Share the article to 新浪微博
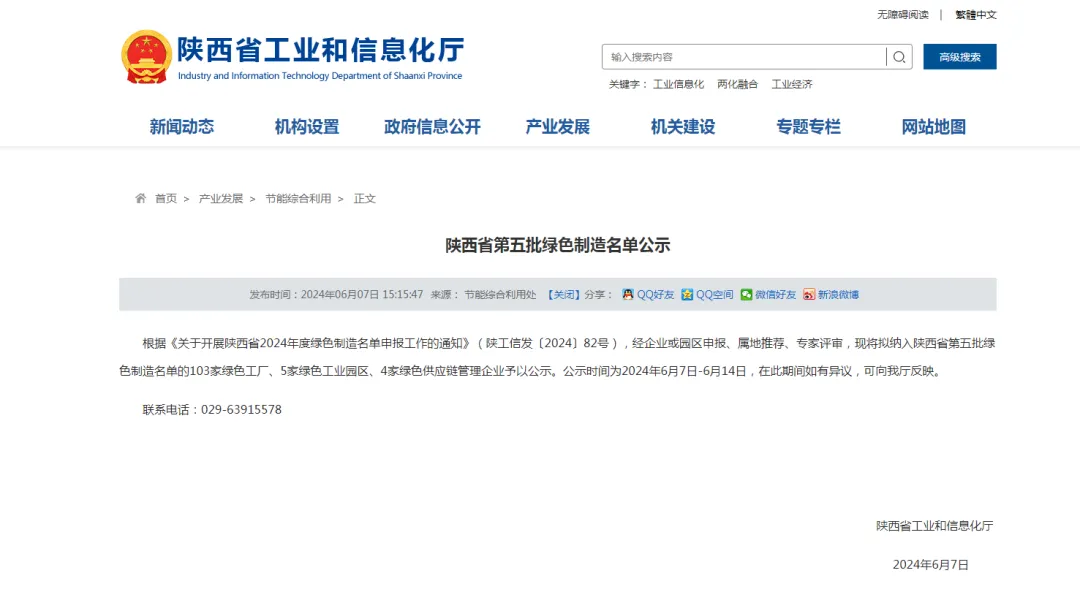 pyautogui.click(x=830, y=294)
